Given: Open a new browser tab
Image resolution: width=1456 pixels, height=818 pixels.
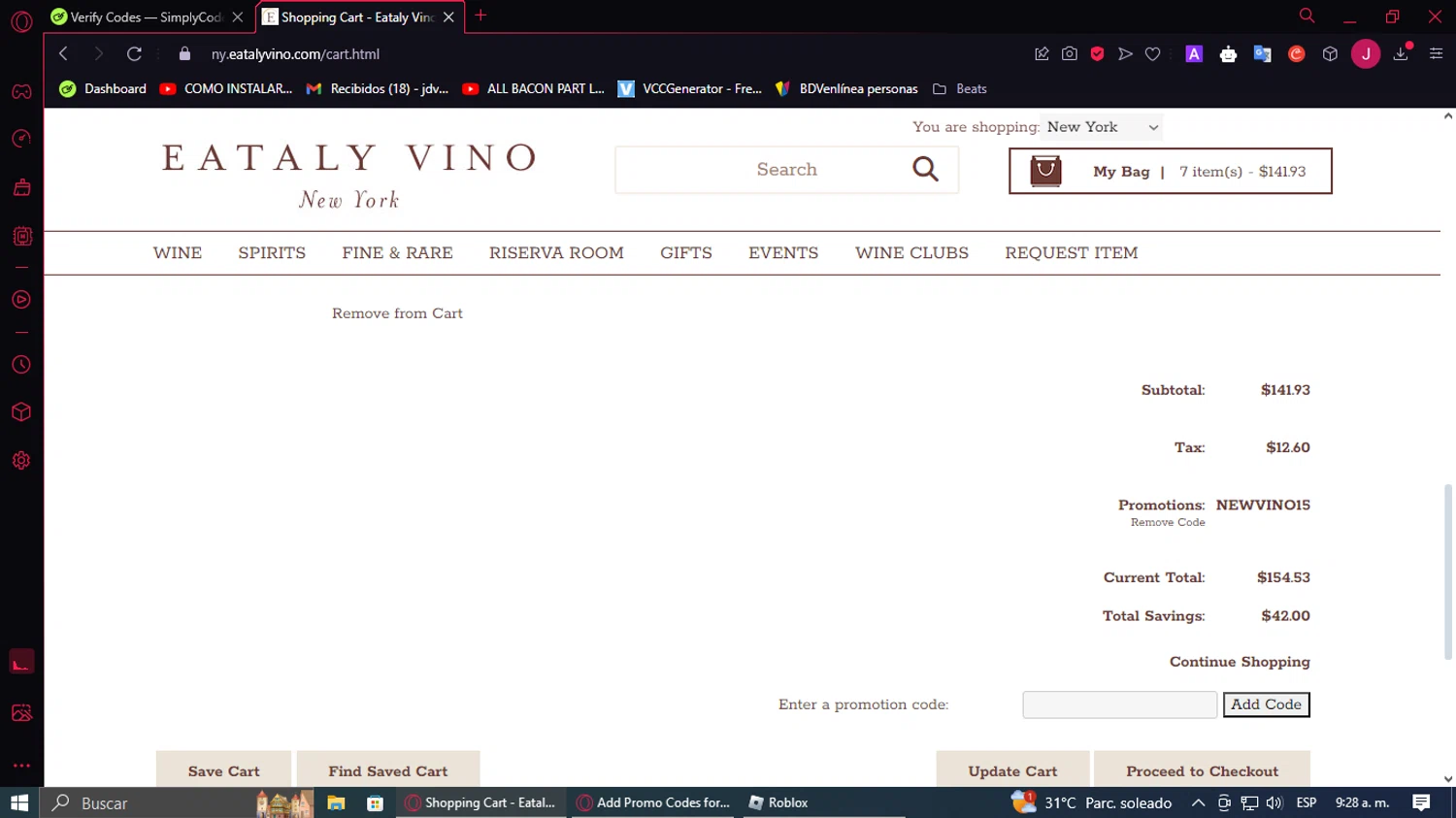Looking at the screenshot, I should point(480,16).
